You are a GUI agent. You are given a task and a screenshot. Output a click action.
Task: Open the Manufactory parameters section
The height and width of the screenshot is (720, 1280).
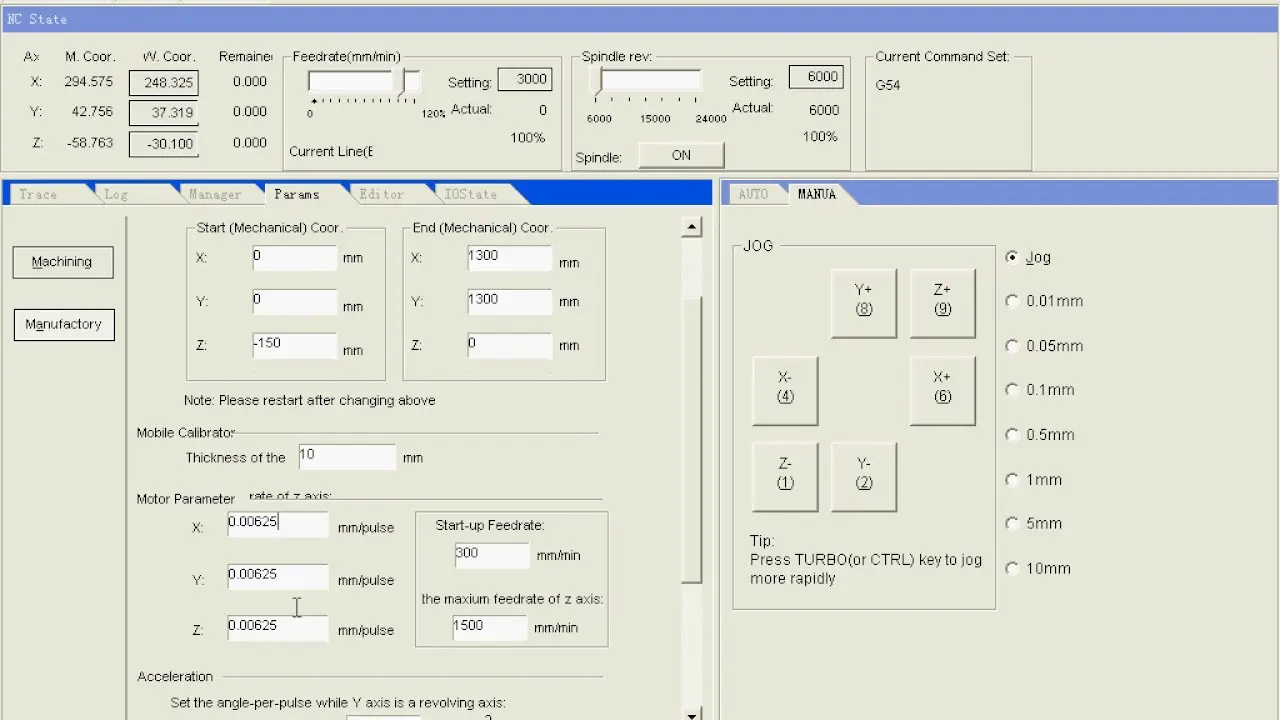click(64, 324)
